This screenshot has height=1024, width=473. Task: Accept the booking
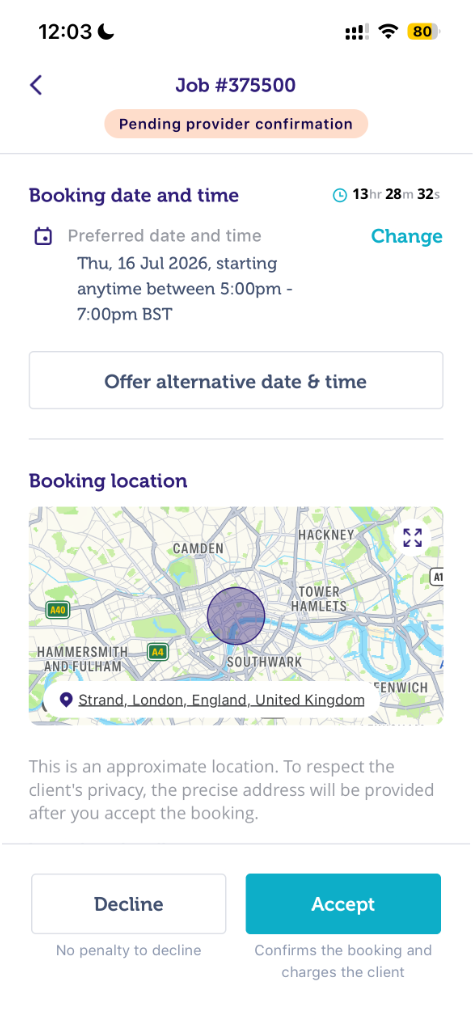[x=343, y=904]
